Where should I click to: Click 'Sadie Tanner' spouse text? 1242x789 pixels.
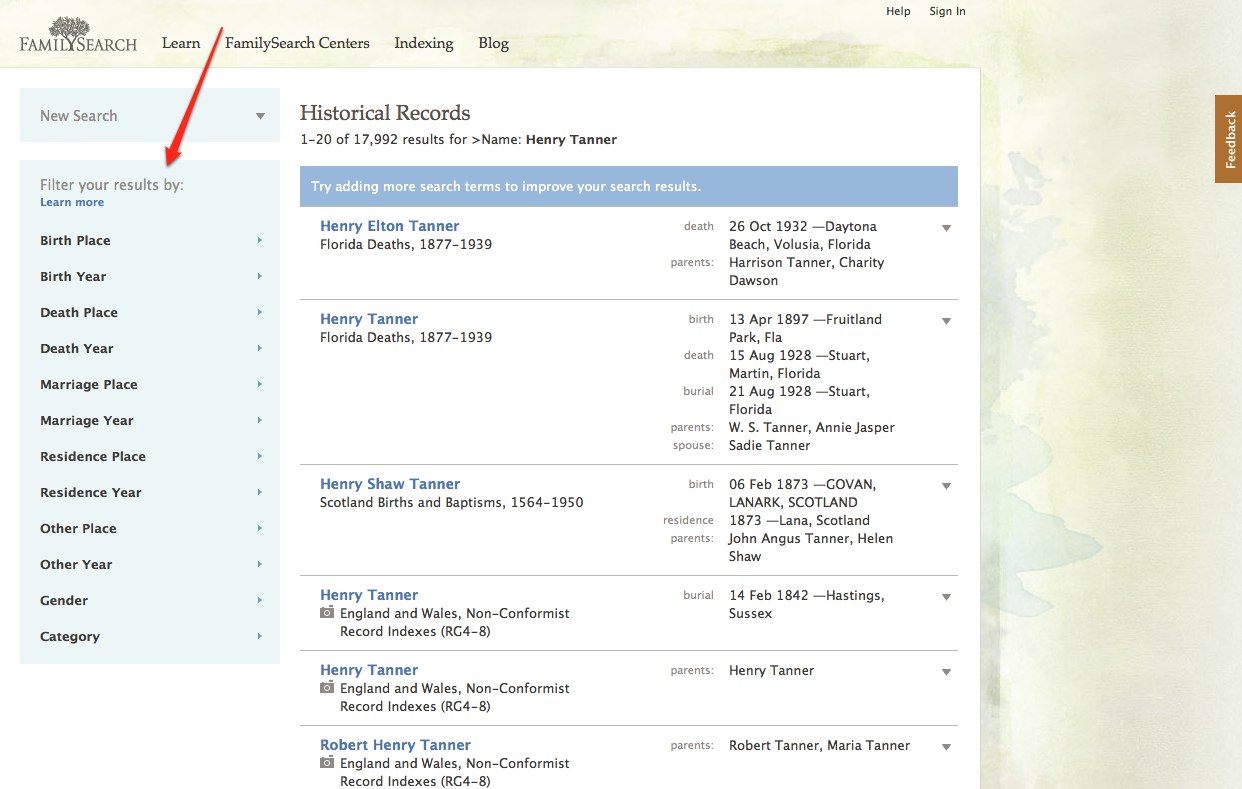[x=770, y=445]
